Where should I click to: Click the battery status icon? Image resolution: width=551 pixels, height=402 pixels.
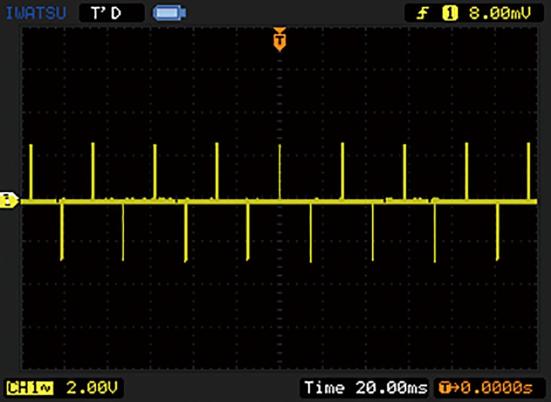[x=169, y=13]
